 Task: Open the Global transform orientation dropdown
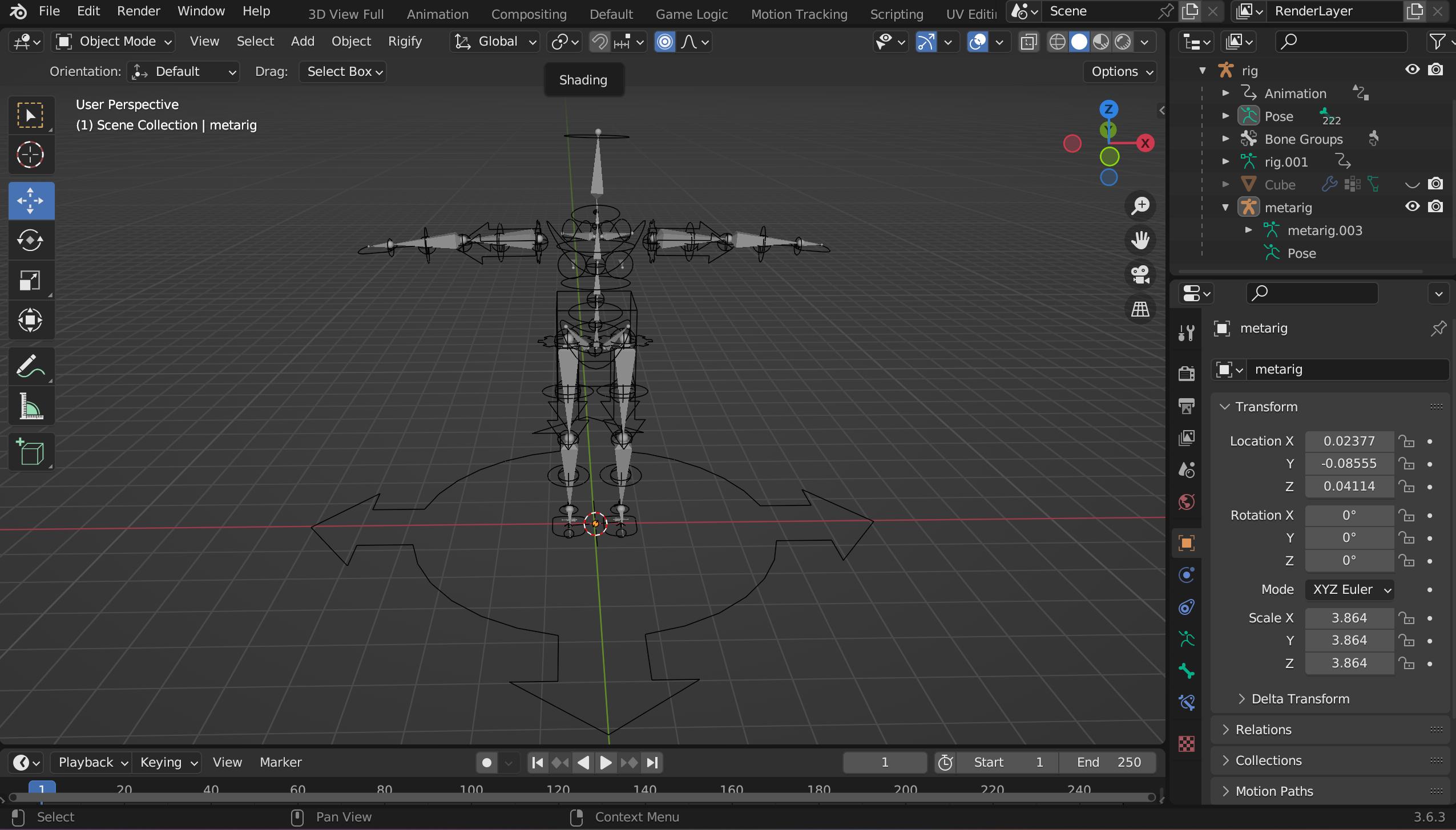pos(495,42)
